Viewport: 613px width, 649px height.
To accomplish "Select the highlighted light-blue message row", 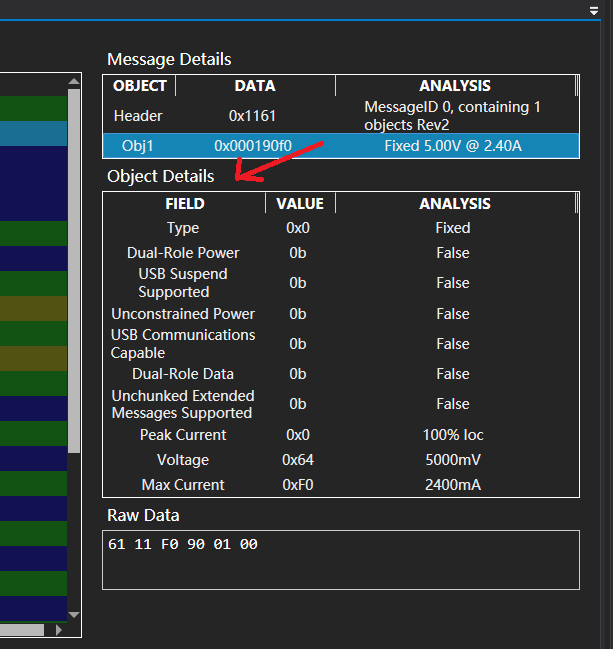I will [x=34, y=133].
